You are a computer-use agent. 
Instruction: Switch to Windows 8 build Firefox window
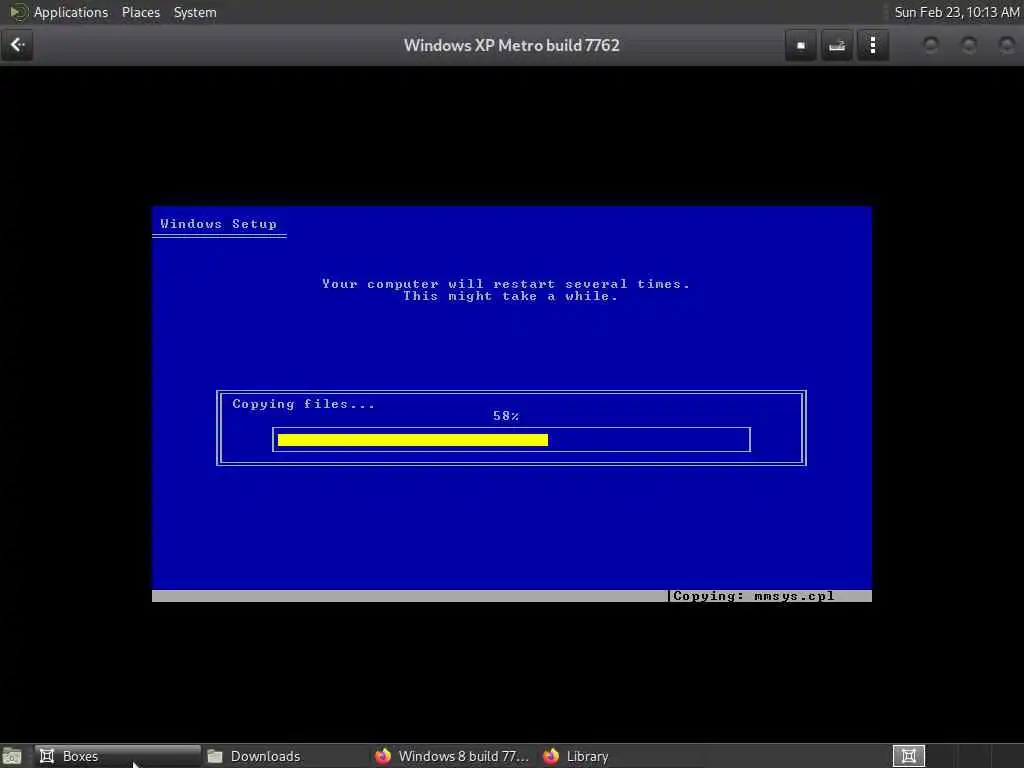pos(453,756)
